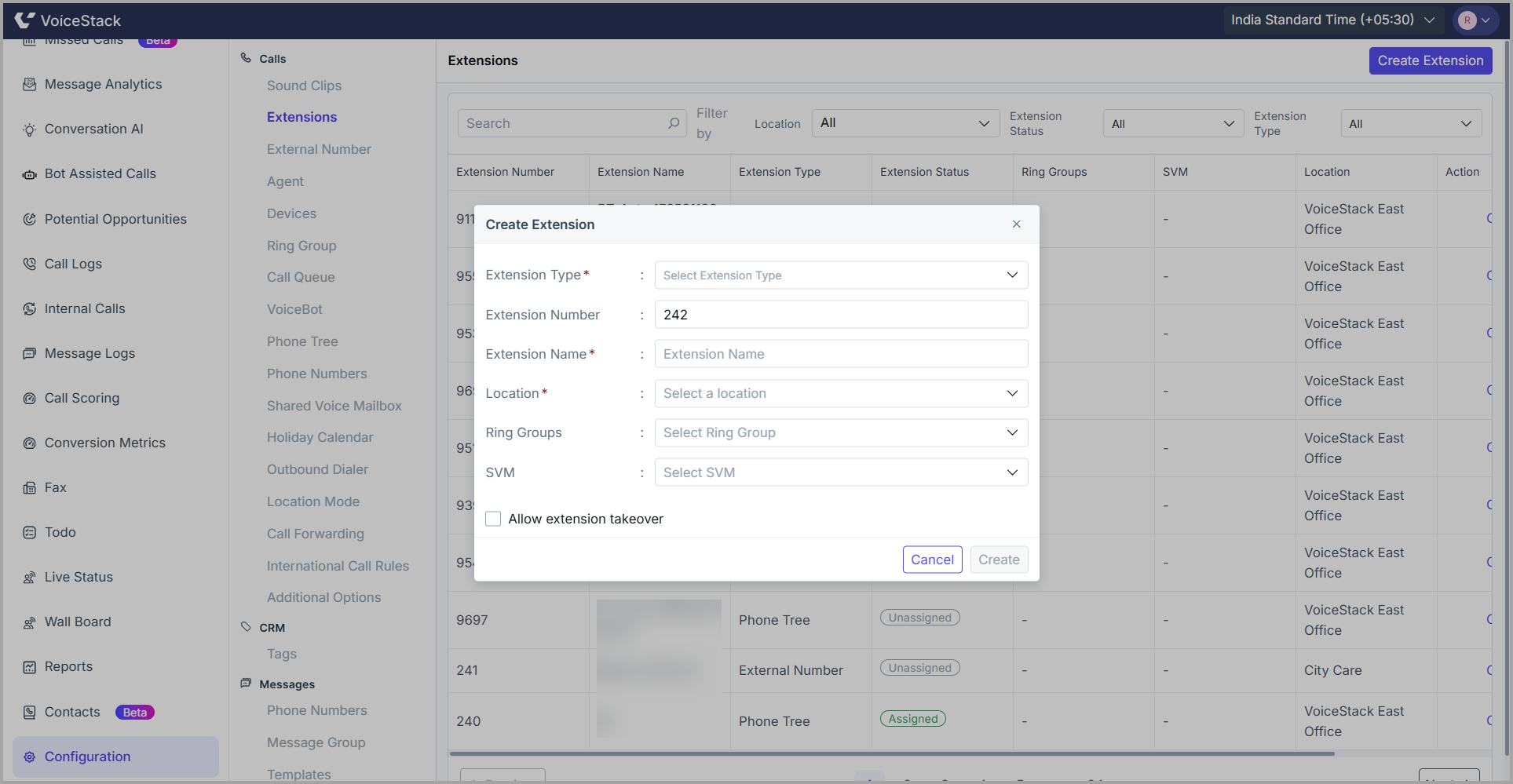
Task: Click the Message Logs icon
Action: click(x=30, y=353)
